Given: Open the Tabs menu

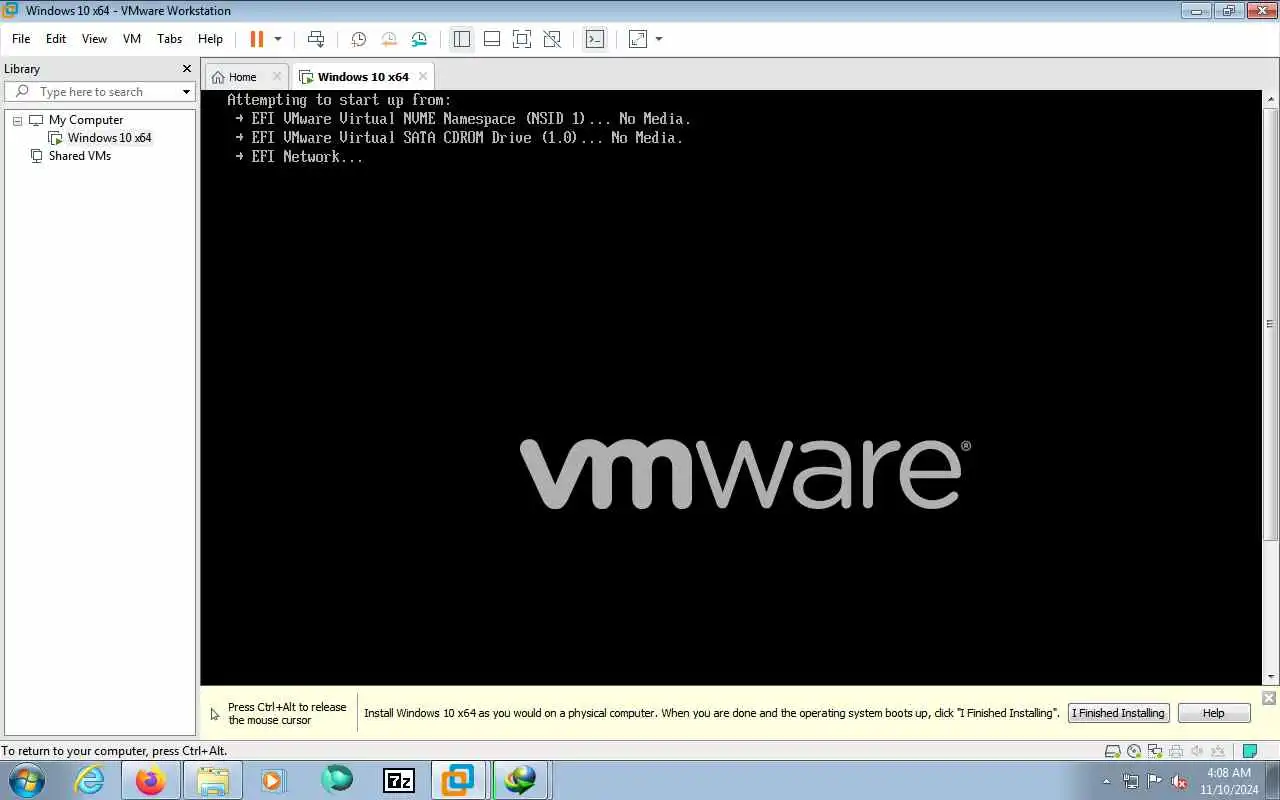Looking at the screenshot, I should coord(170,39).
